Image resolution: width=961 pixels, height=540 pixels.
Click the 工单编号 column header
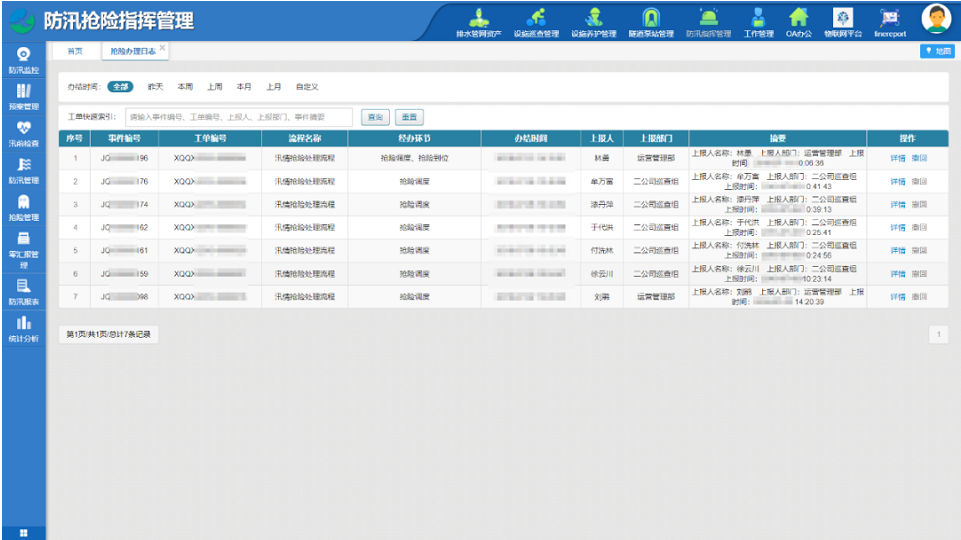[x=210, y=139]
